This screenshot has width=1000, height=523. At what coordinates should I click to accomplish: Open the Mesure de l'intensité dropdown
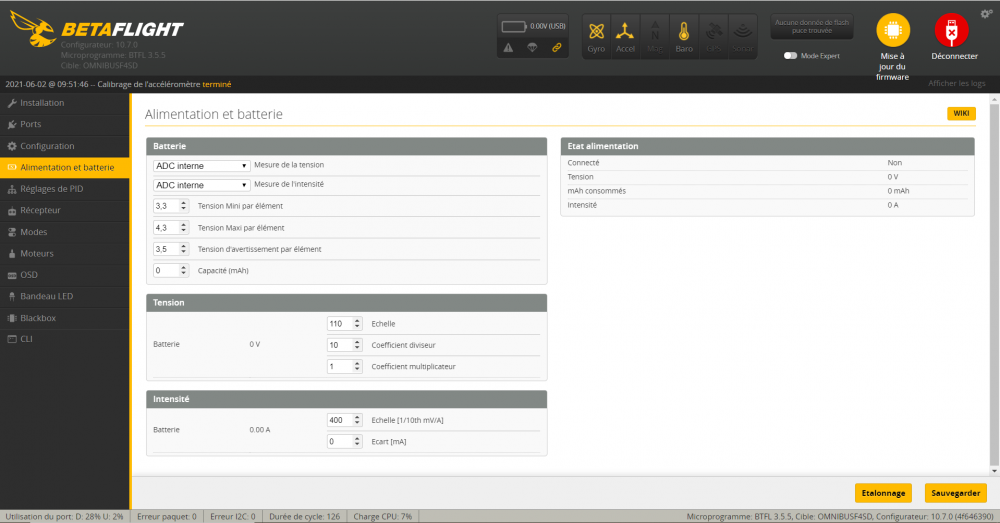point(202,185)
